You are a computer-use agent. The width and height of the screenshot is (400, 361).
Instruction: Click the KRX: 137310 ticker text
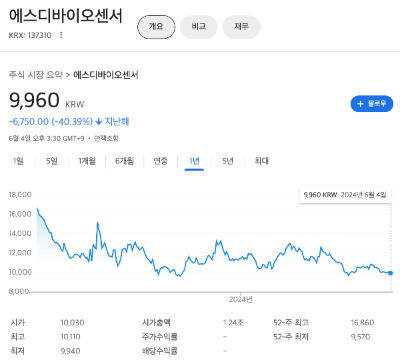[x=30, y=35]
